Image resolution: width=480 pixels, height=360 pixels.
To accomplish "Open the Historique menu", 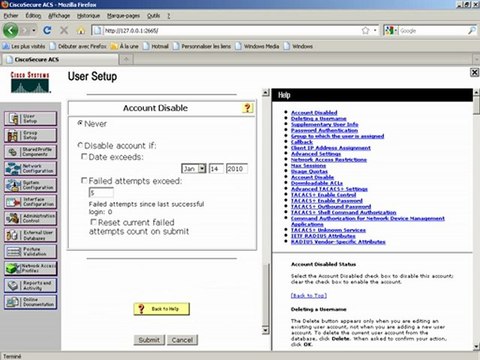I will [x=88, y=16].
